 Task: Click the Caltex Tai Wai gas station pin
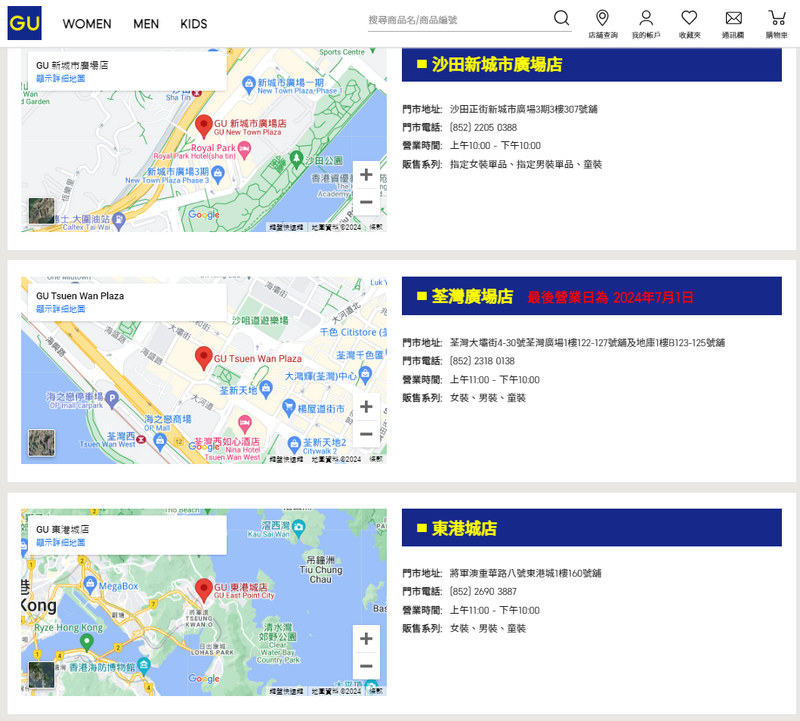[x=118, y=220]
